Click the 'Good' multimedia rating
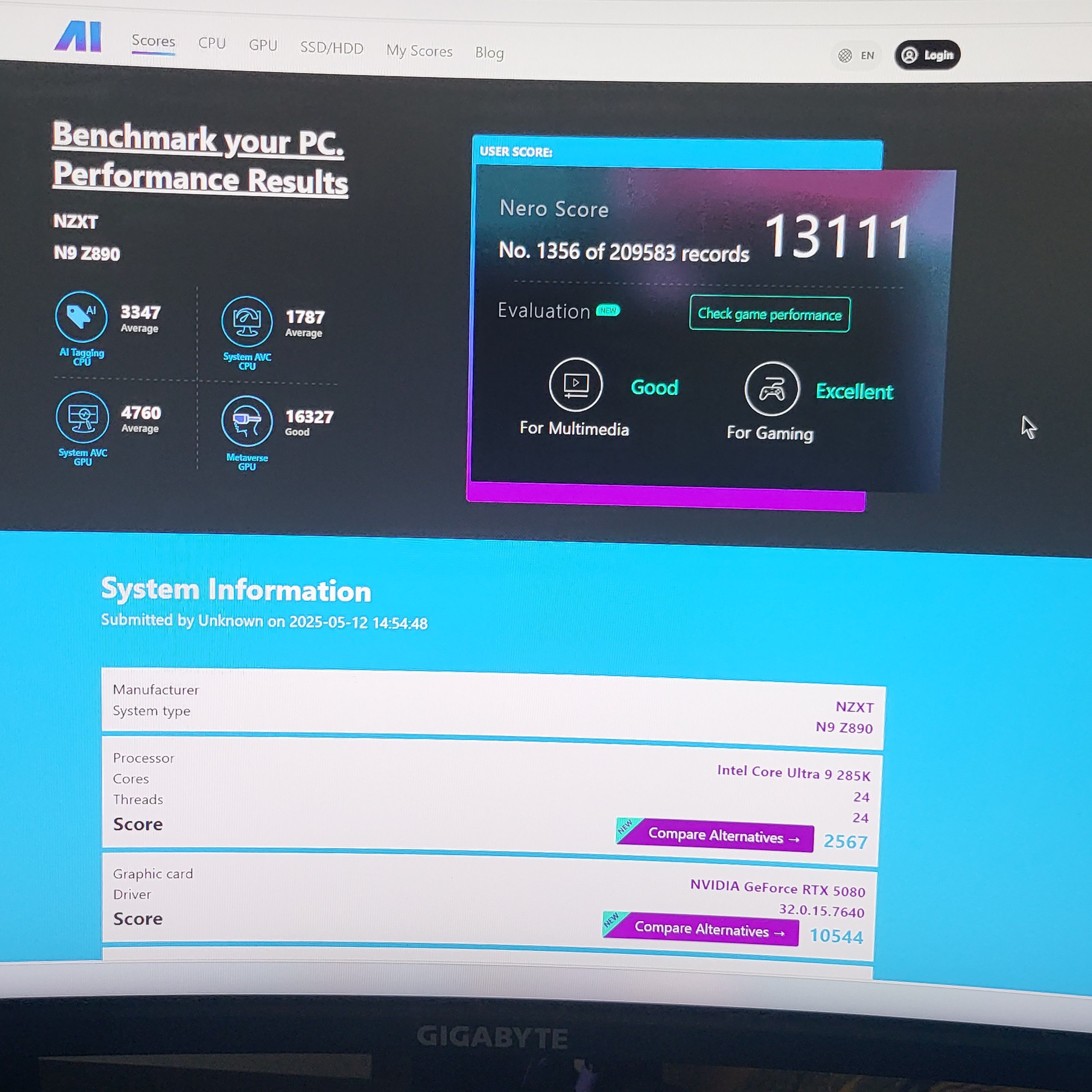Image resolution: width=1092 pixels, height=1092 pixels. click(654, 388)
